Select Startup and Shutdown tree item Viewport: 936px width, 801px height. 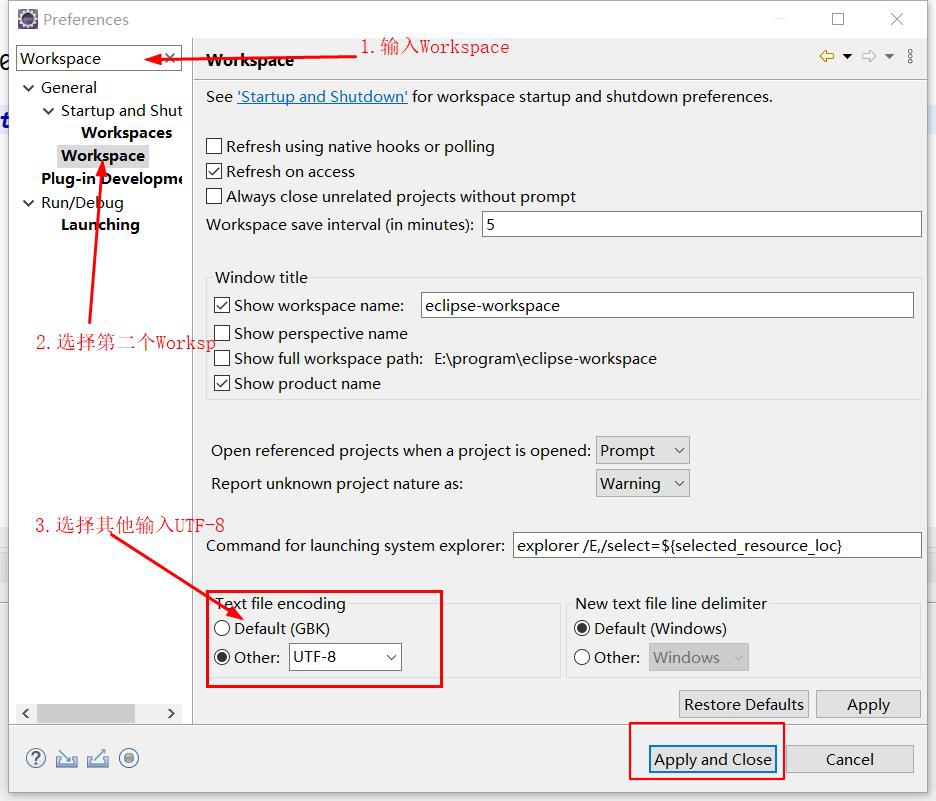[x=122, y=111]
